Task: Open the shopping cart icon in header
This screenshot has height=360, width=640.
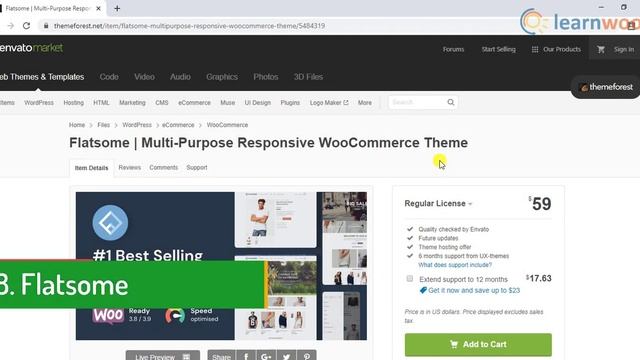Action: 601,49
